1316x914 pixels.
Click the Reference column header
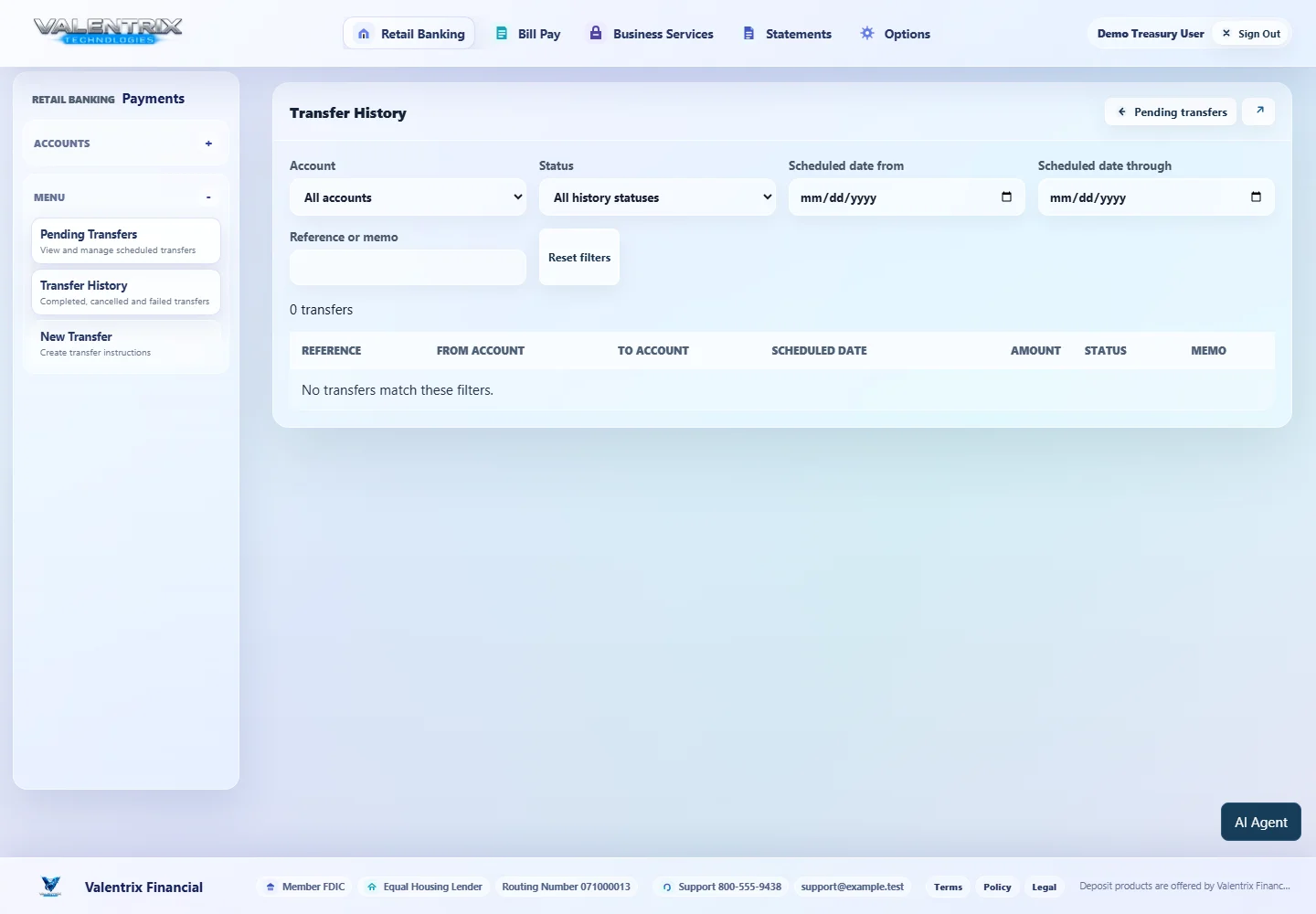click(332, 351)
